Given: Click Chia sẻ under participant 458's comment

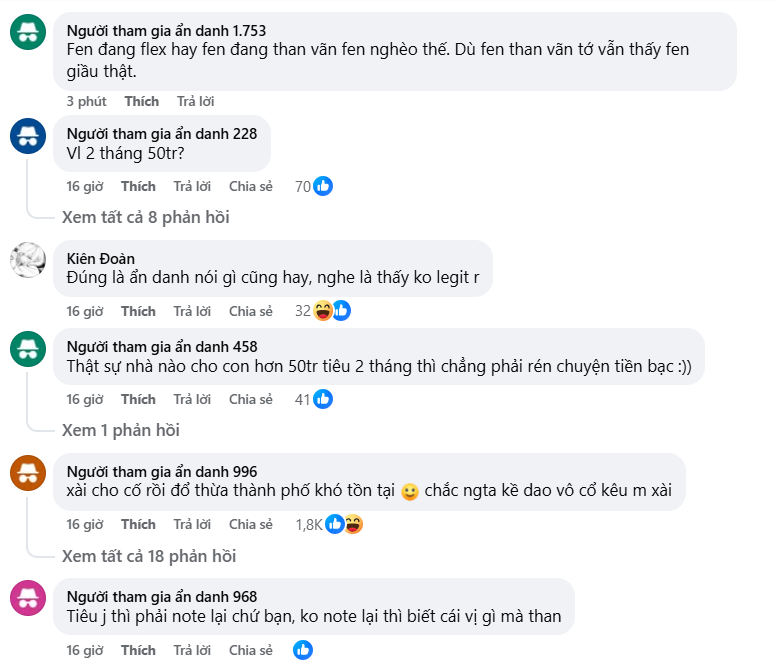Looking at the screenshot, I should tap(250, 399).
